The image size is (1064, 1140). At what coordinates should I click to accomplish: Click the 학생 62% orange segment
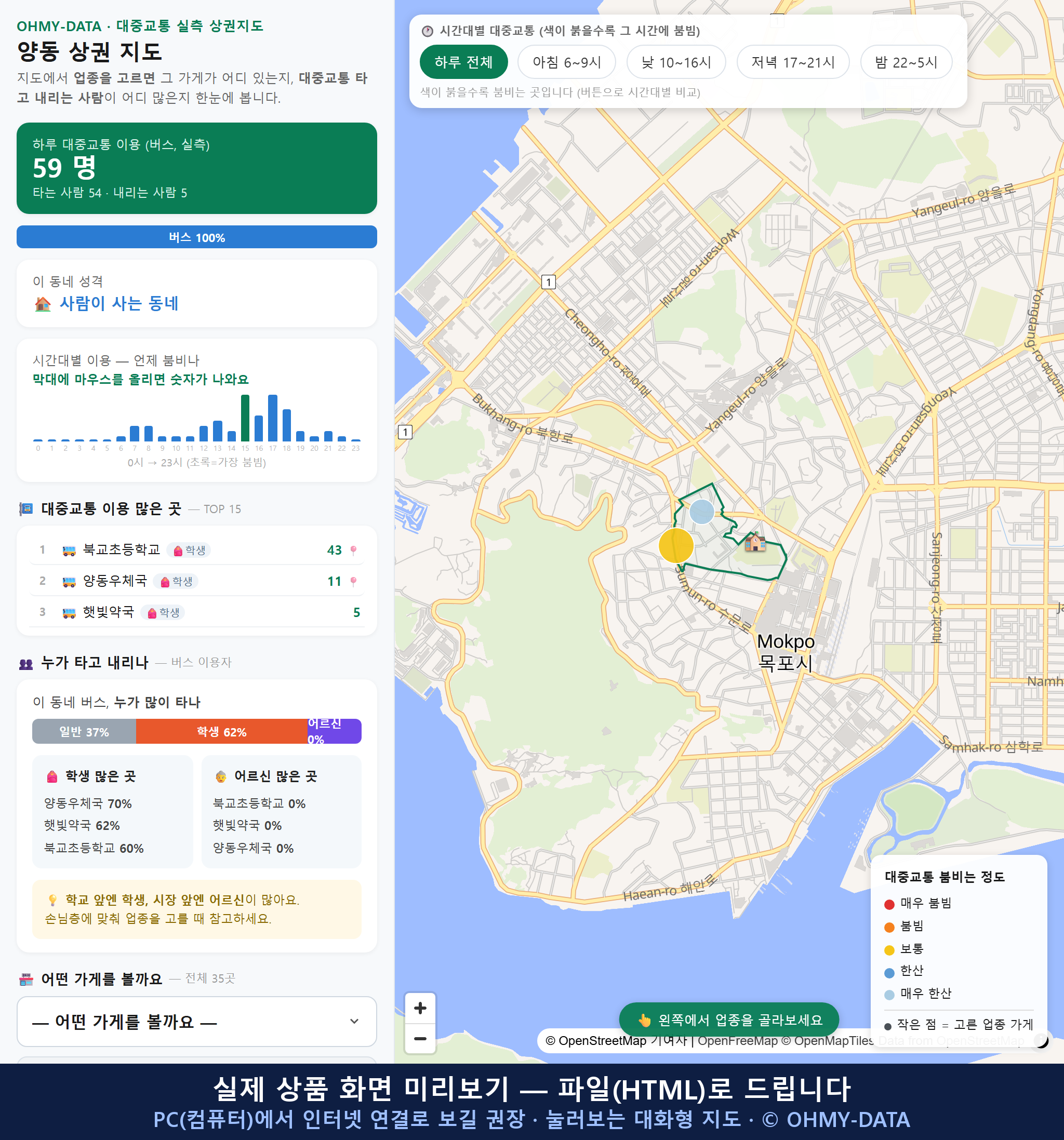tap(221, 732)
